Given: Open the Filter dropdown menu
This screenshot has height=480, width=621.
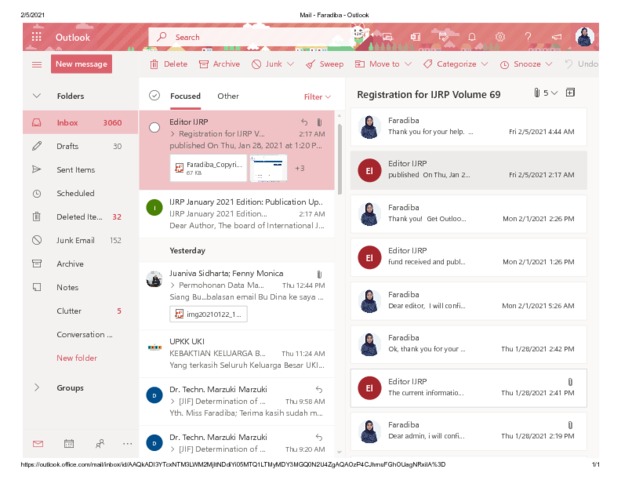Looking at the screenshot, I should 317,97.
